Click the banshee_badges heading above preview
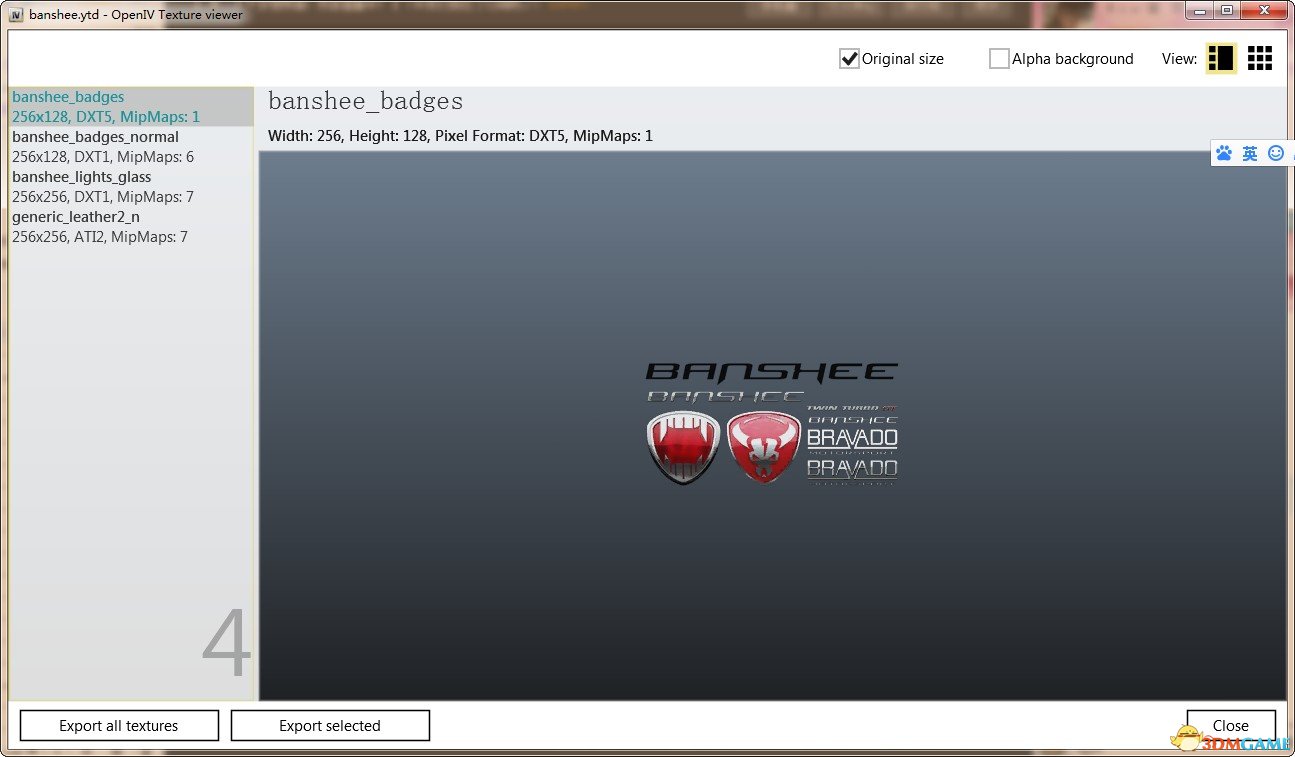Screen dimensions: 1295x757 [366, 101]
